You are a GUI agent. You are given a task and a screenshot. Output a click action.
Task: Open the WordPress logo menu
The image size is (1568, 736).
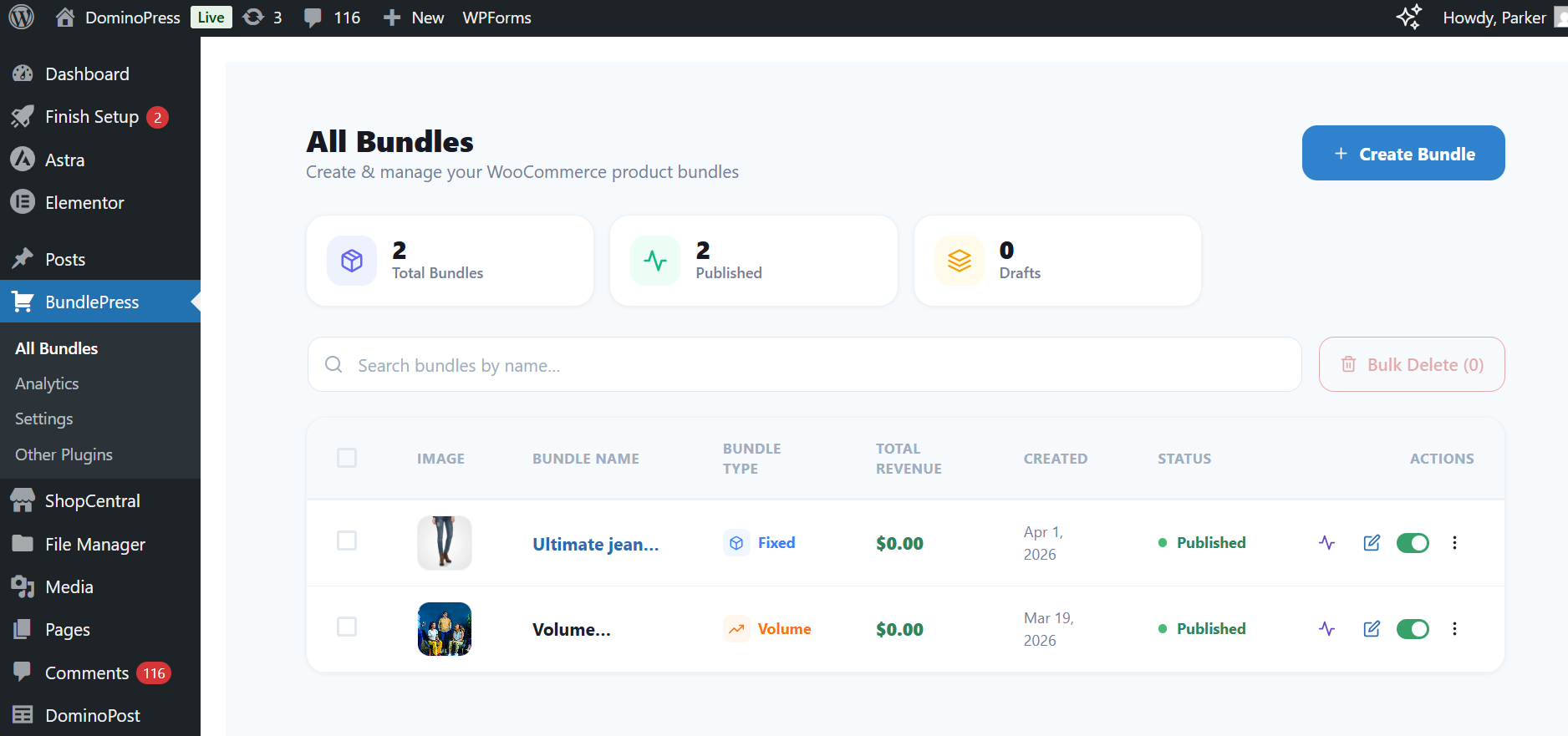[x=22, y=18]
